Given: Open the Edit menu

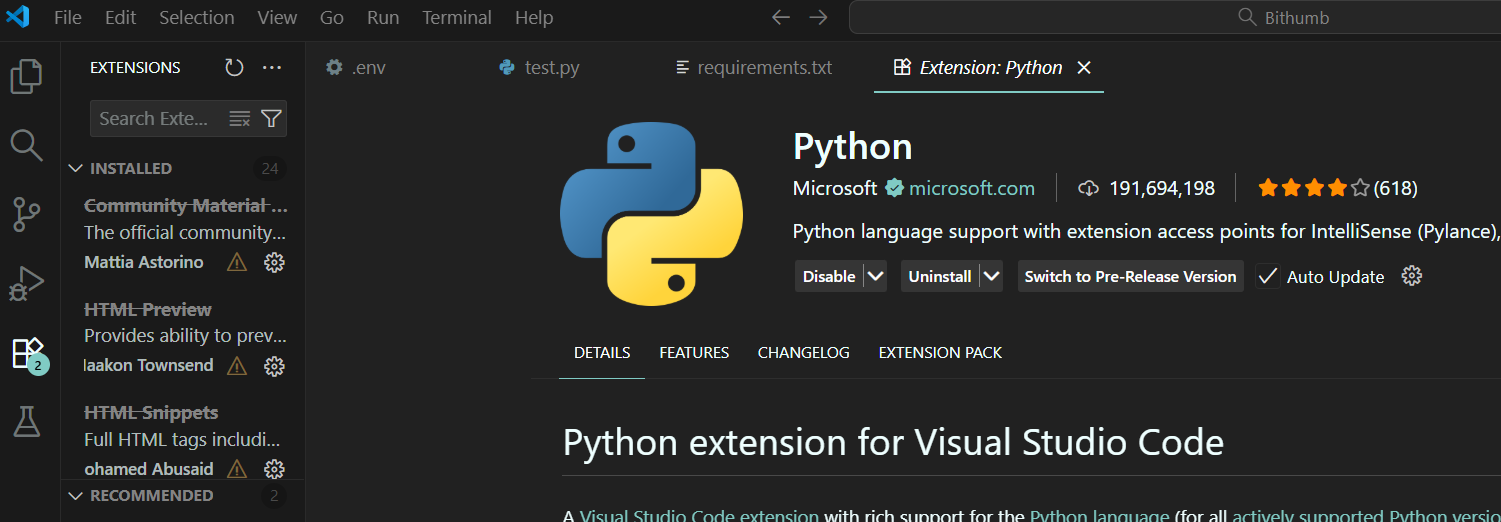Looking at the screenshot, I should tap(120, 17).
